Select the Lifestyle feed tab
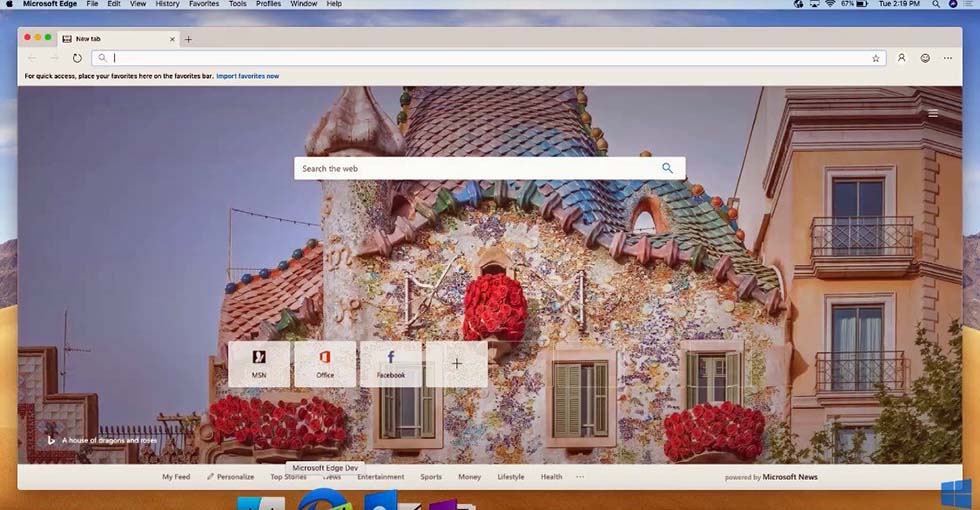 pos(511,477)
